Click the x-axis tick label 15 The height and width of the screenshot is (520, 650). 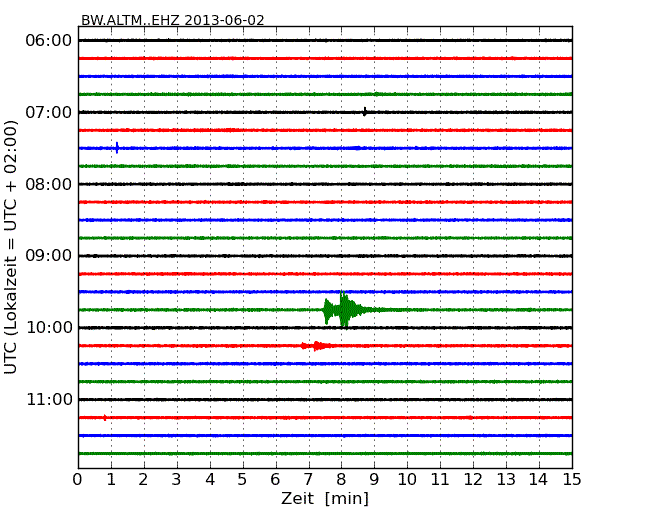coord(572,480)
